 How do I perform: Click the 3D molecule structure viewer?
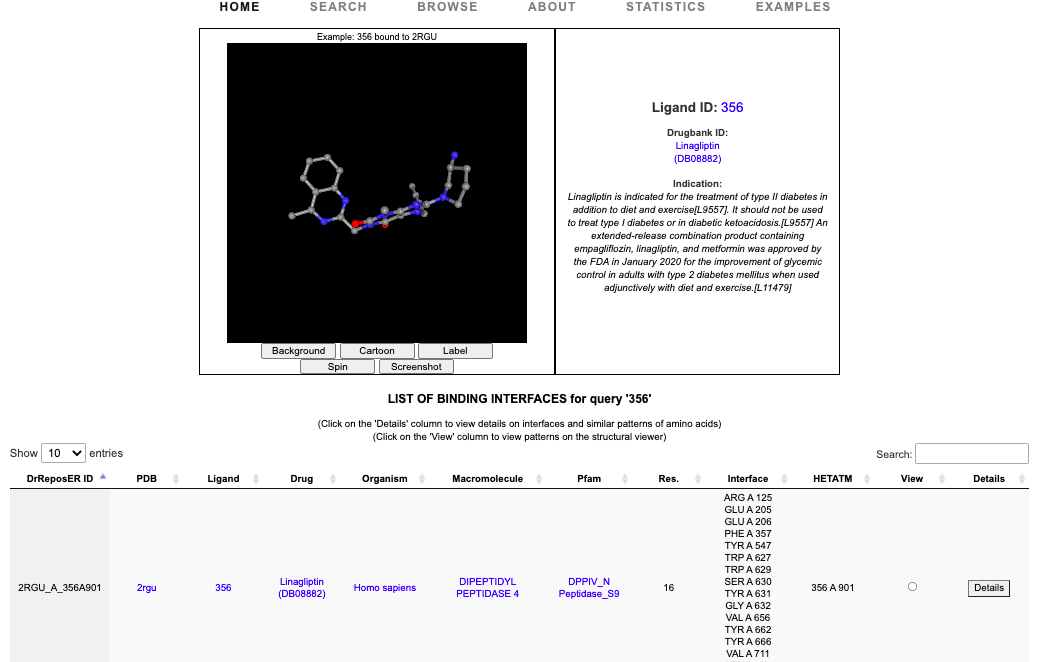(377, 193)
